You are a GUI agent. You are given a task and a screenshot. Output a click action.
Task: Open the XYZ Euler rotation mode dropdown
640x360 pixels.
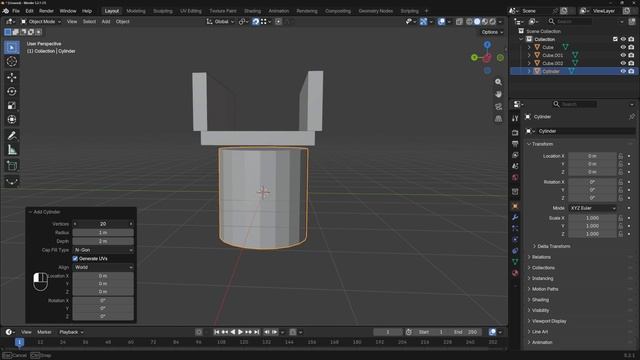point(592,208)
